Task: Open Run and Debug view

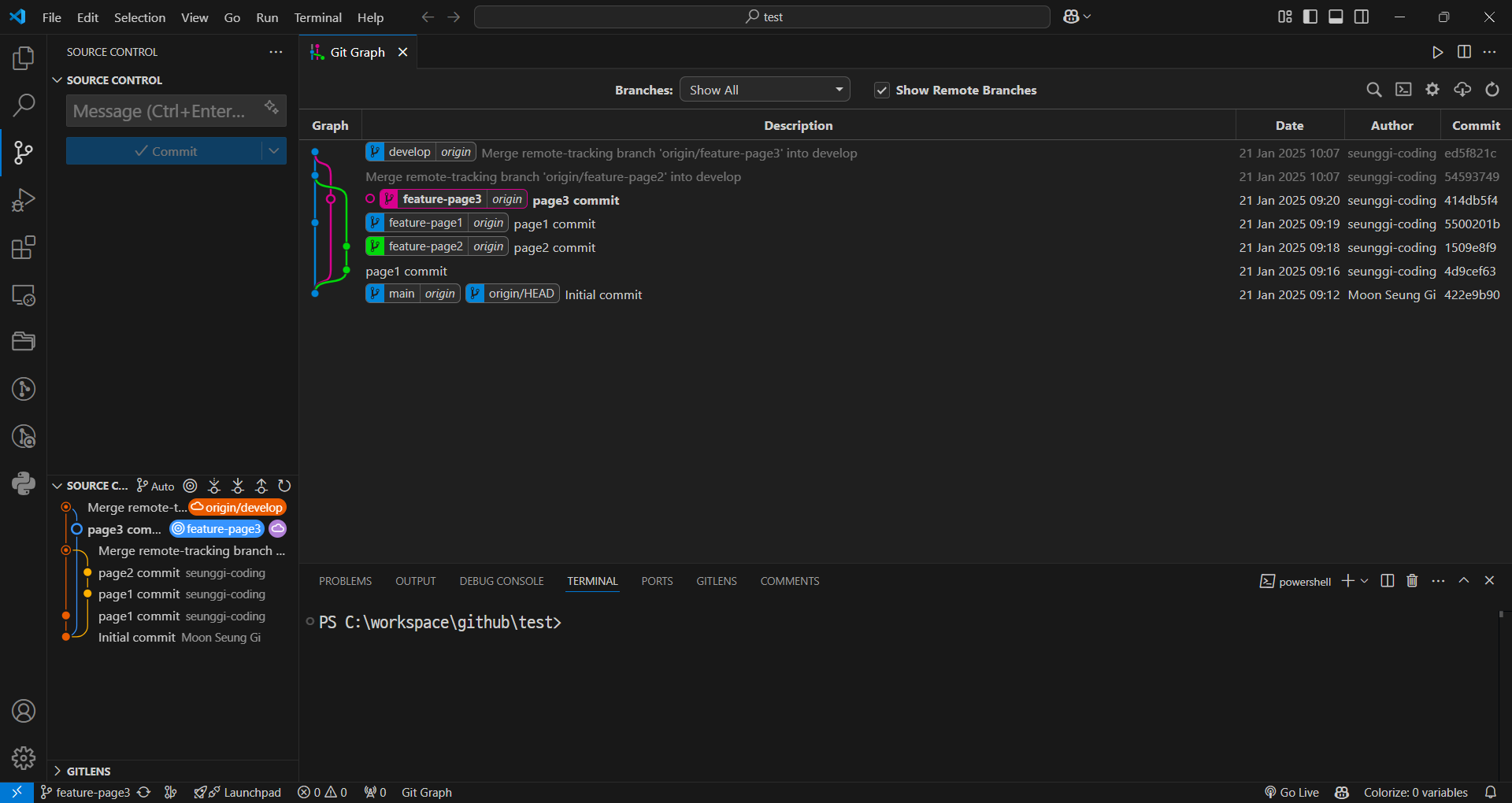Action: [x=24, y=200]
